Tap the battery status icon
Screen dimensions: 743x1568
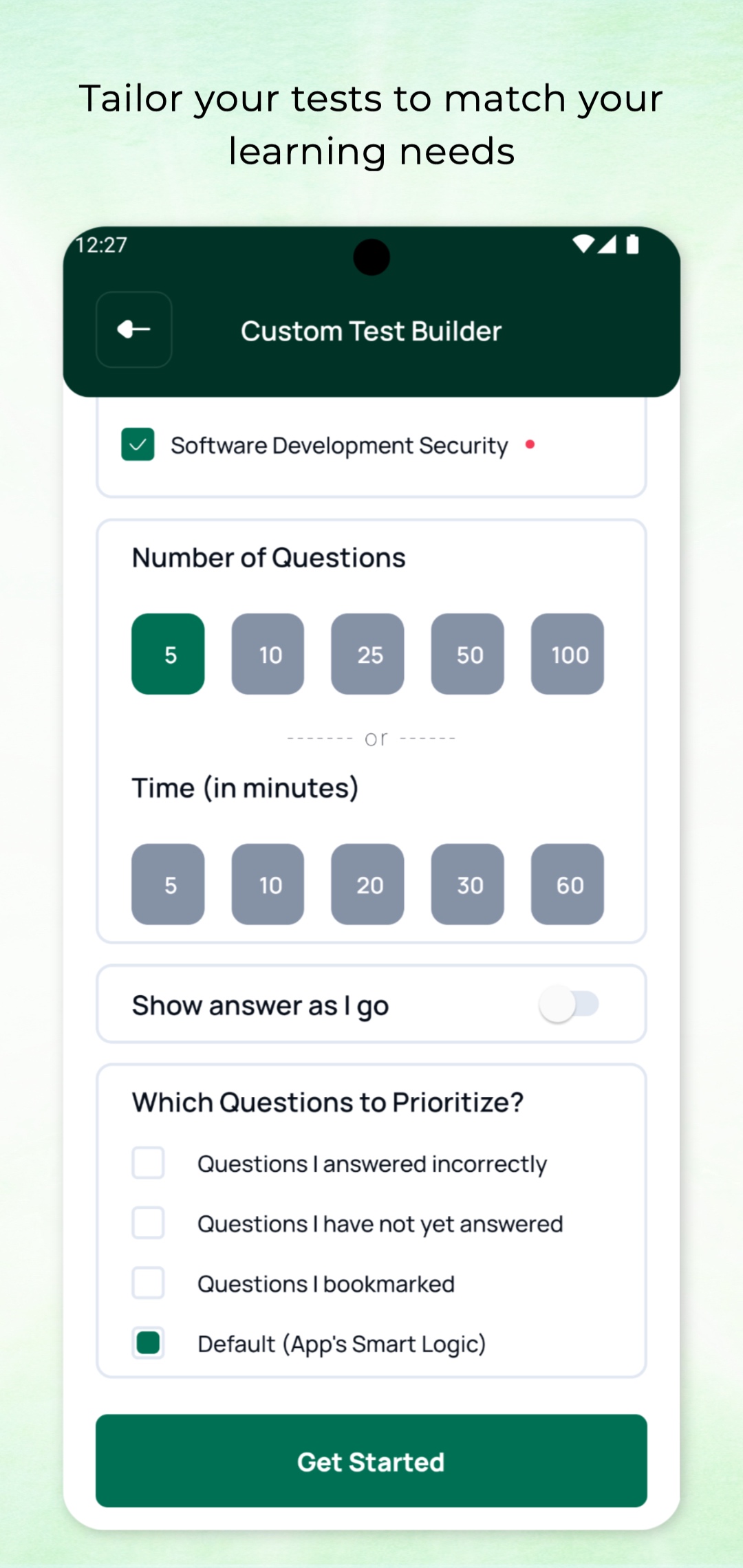[x=633, y=244]
